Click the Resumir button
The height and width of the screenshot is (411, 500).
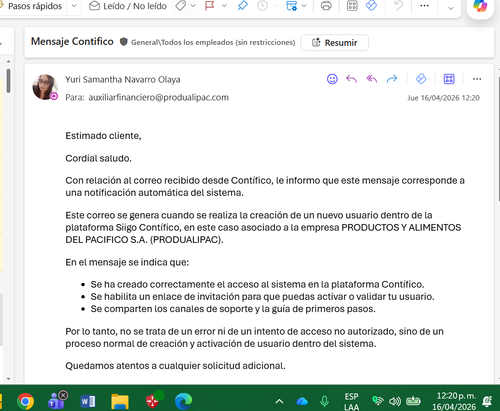coord(335,43)
